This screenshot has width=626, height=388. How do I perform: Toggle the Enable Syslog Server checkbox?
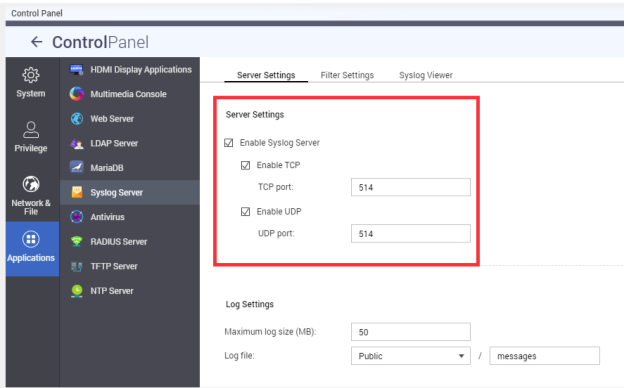[228, 143]
